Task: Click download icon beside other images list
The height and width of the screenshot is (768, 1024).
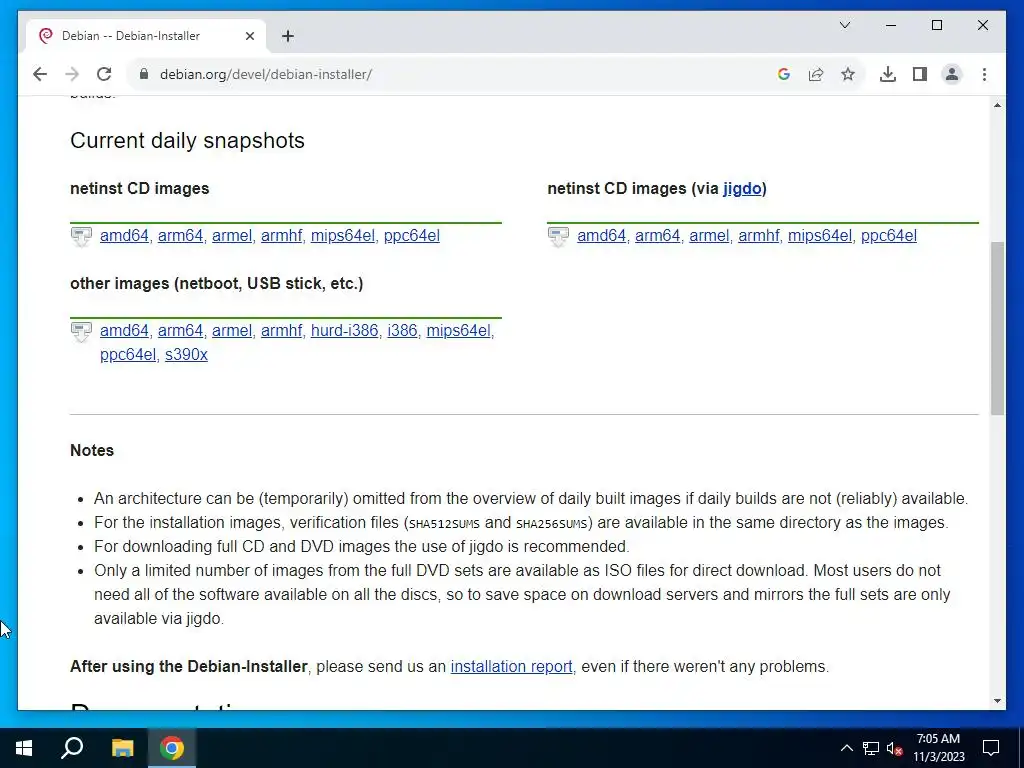Action: pos(82,331)
